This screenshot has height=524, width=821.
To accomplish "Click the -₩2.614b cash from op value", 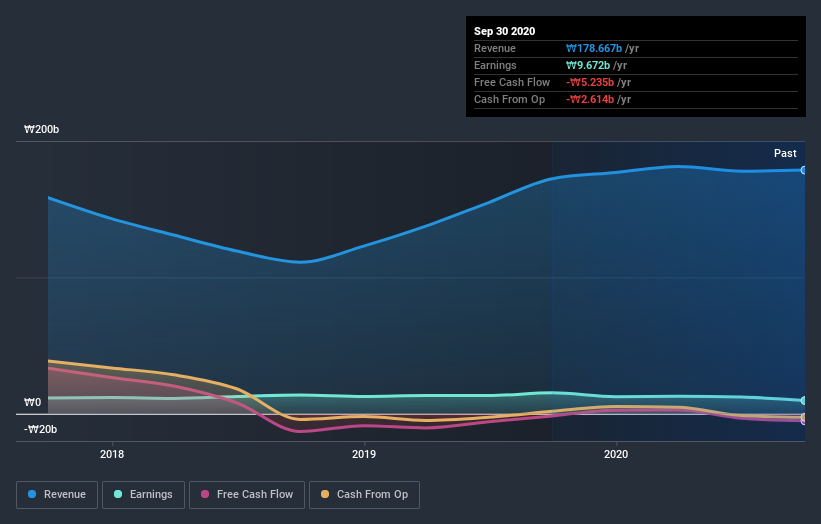I will 590,99.
